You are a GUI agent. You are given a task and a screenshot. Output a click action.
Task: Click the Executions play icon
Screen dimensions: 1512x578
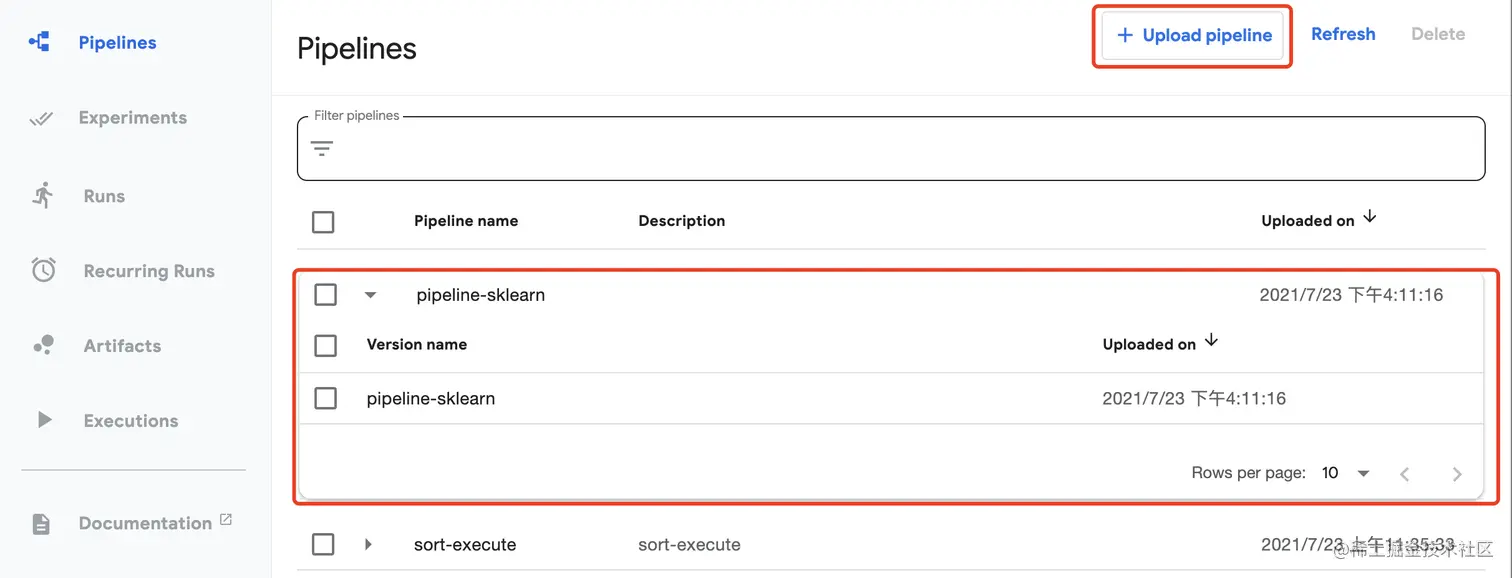(44, 421)
